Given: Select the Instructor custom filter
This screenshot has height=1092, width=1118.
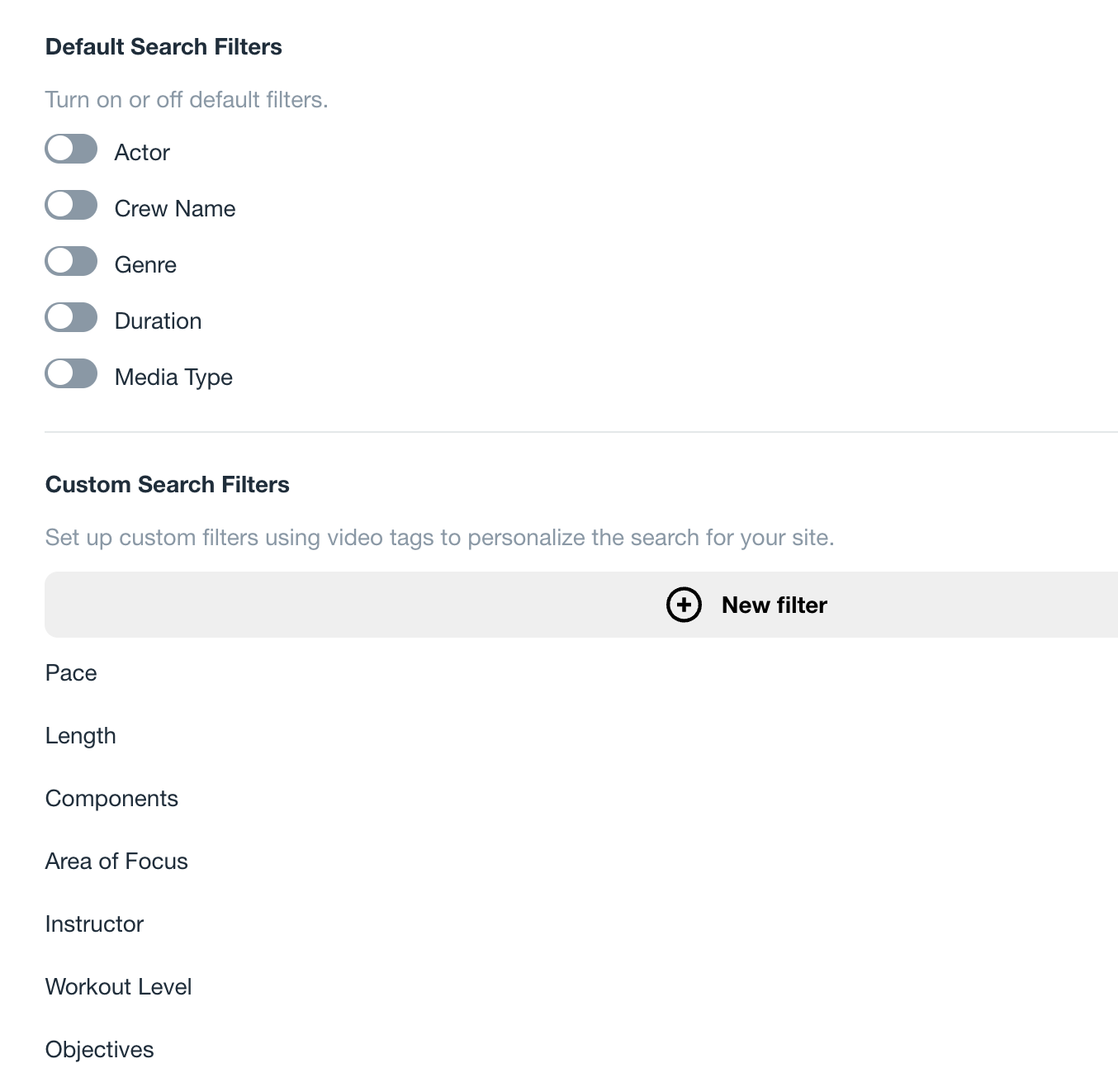Looking at the screenshot, I should tap(94, 924).
